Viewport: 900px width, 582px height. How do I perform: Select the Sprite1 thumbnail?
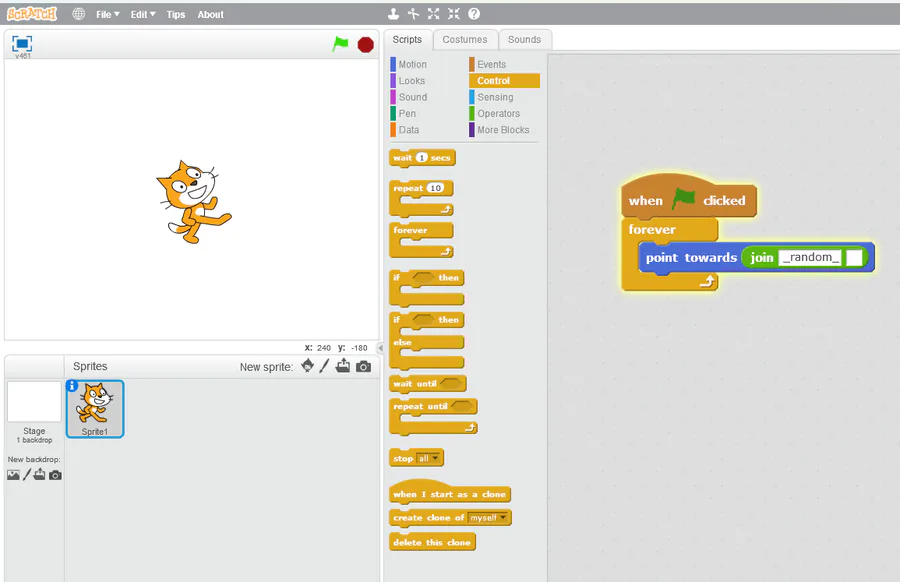[x=95, y=409]
